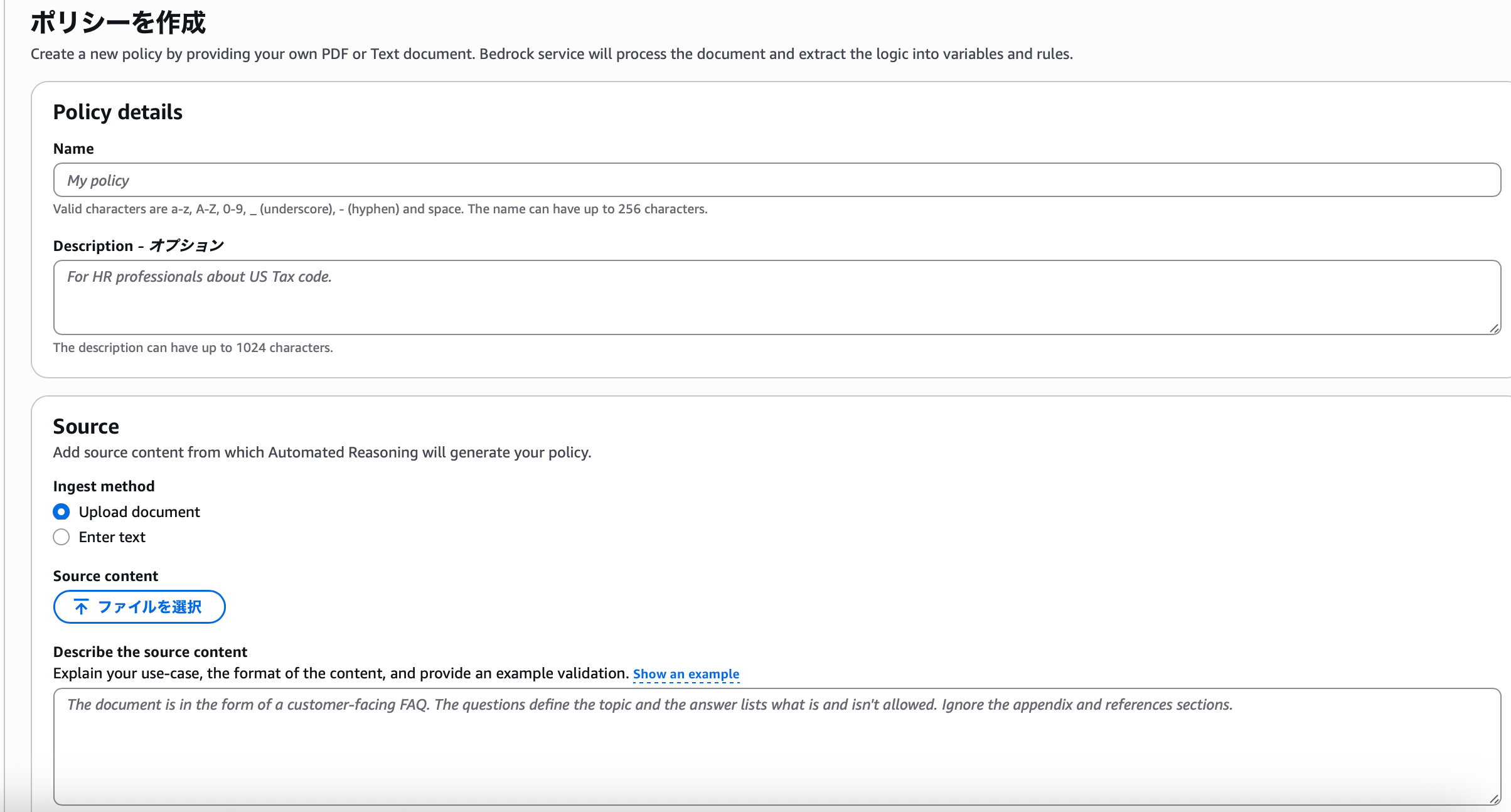This screenshot has width=1511, height=812.
Task: Open the 'Show an example' link
Action: pos(686,674)
